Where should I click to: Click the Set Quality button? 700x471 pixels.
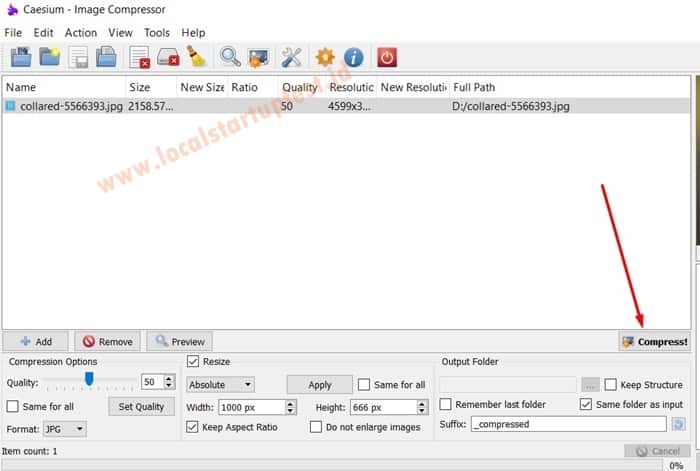coord(141,407)
